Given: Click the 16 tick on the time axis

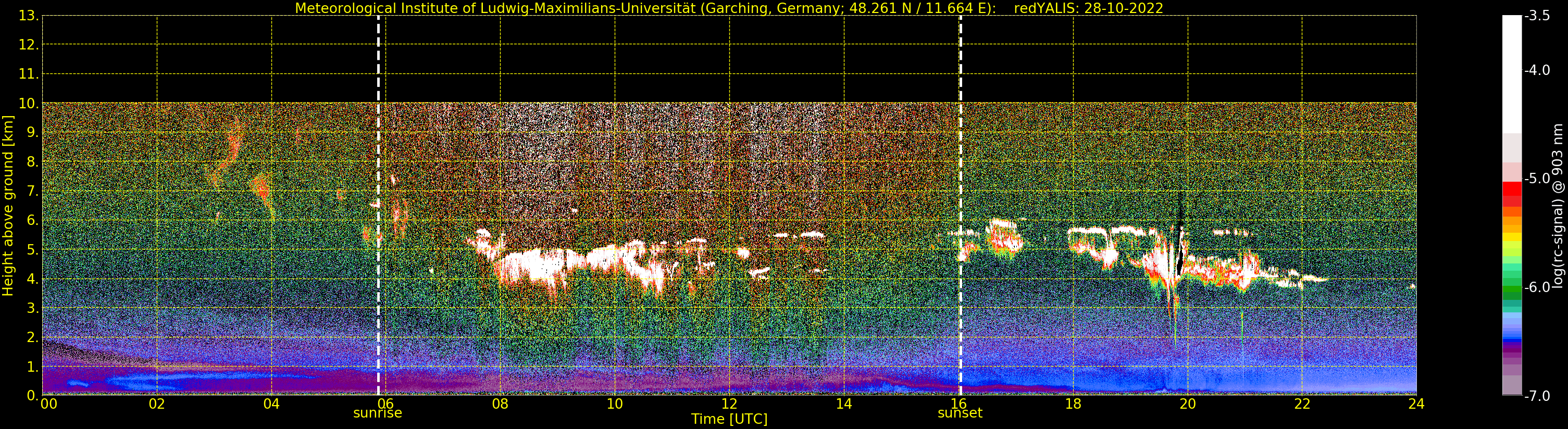Looking at the screenshot, I should (959, 404).
